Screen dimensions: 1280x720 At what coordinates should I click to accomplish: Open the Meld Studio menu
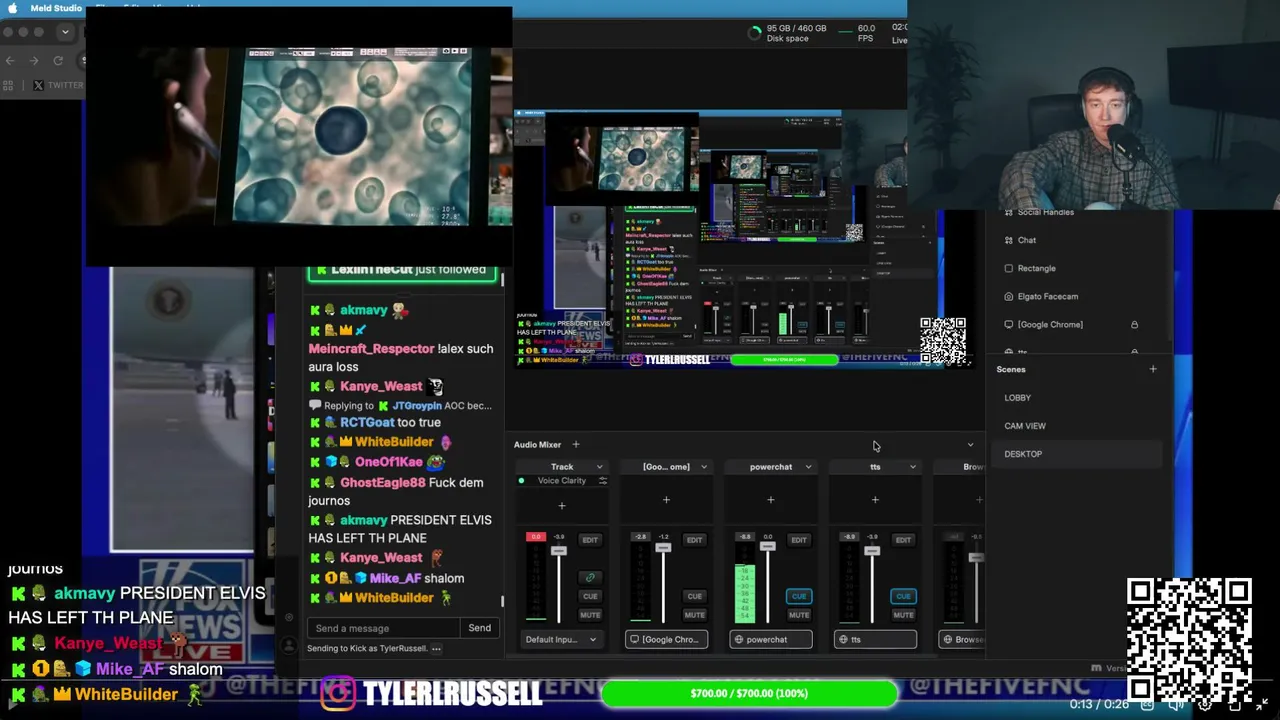[56, 8]
